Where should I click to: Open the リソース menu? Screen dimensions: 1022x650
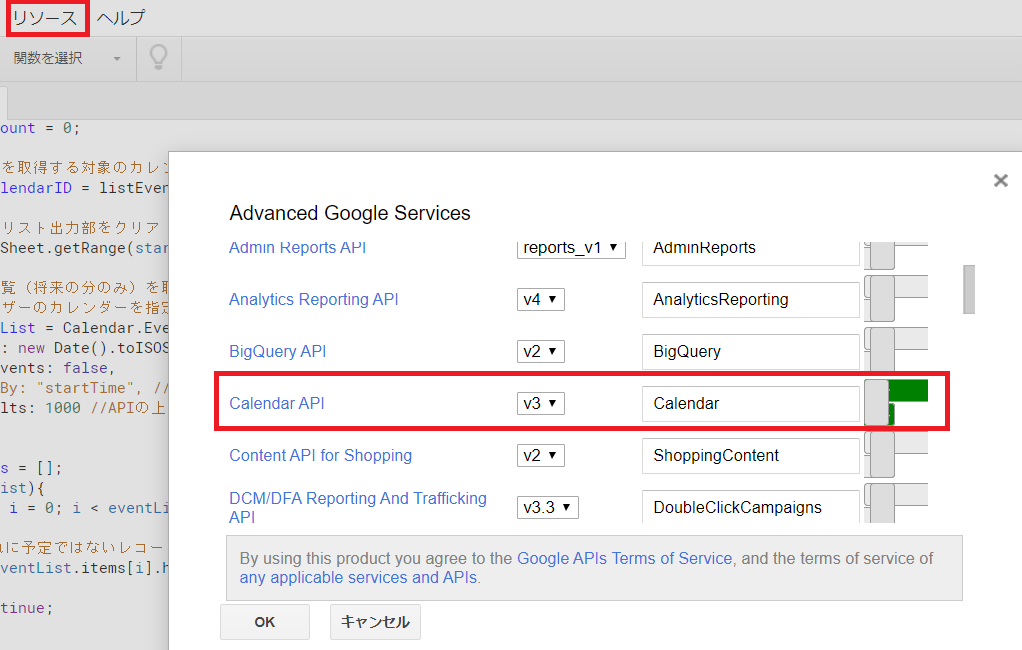[45, 18]
